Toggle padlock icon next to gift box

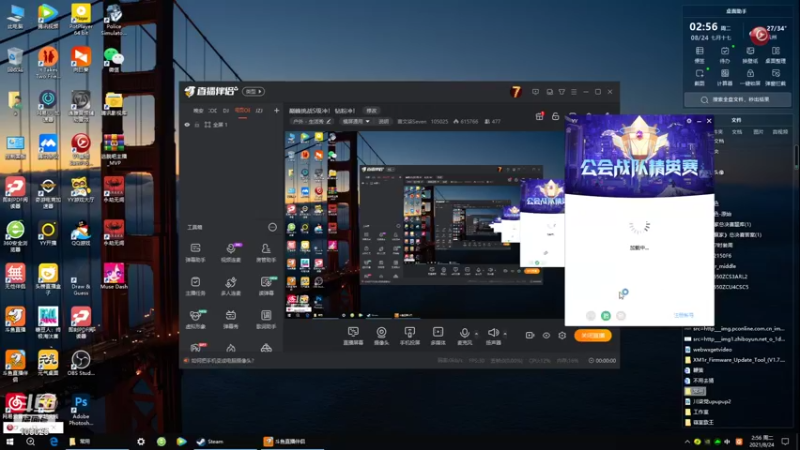tap(556, 116)
